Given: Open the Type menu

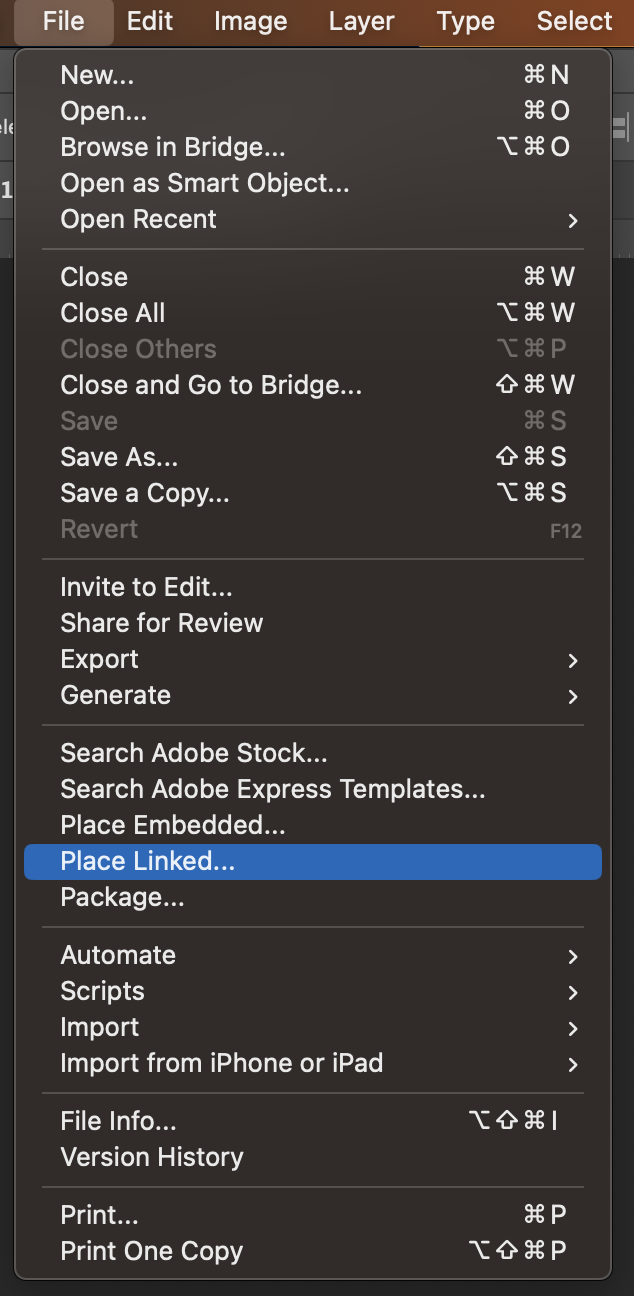Looking at the screenshot, I should tap(466, 21).
